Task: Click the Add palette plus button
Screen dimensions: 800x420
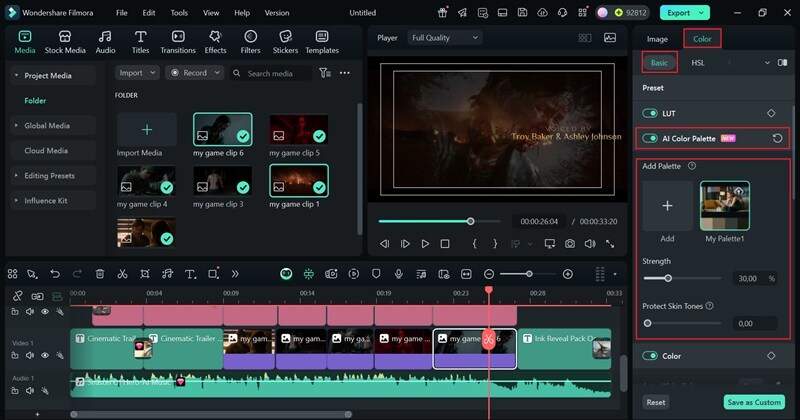Action: 667,206
